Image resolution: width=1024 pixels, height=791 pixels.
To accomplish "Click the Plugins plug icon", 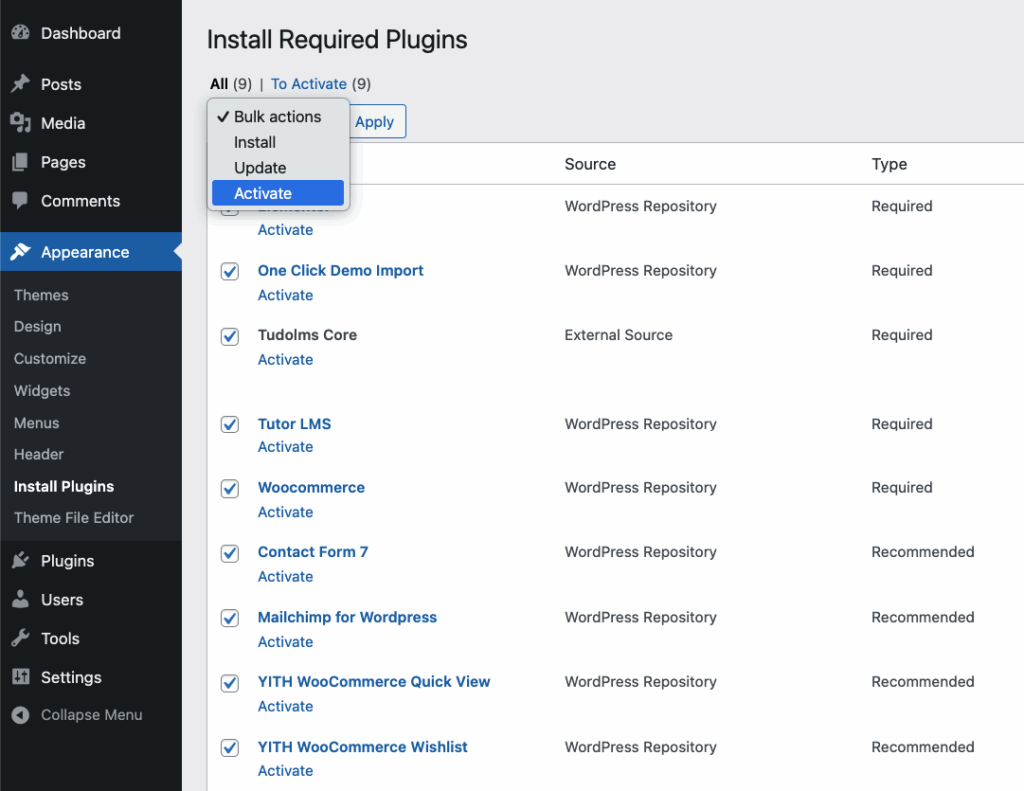I will pos(20,561).
